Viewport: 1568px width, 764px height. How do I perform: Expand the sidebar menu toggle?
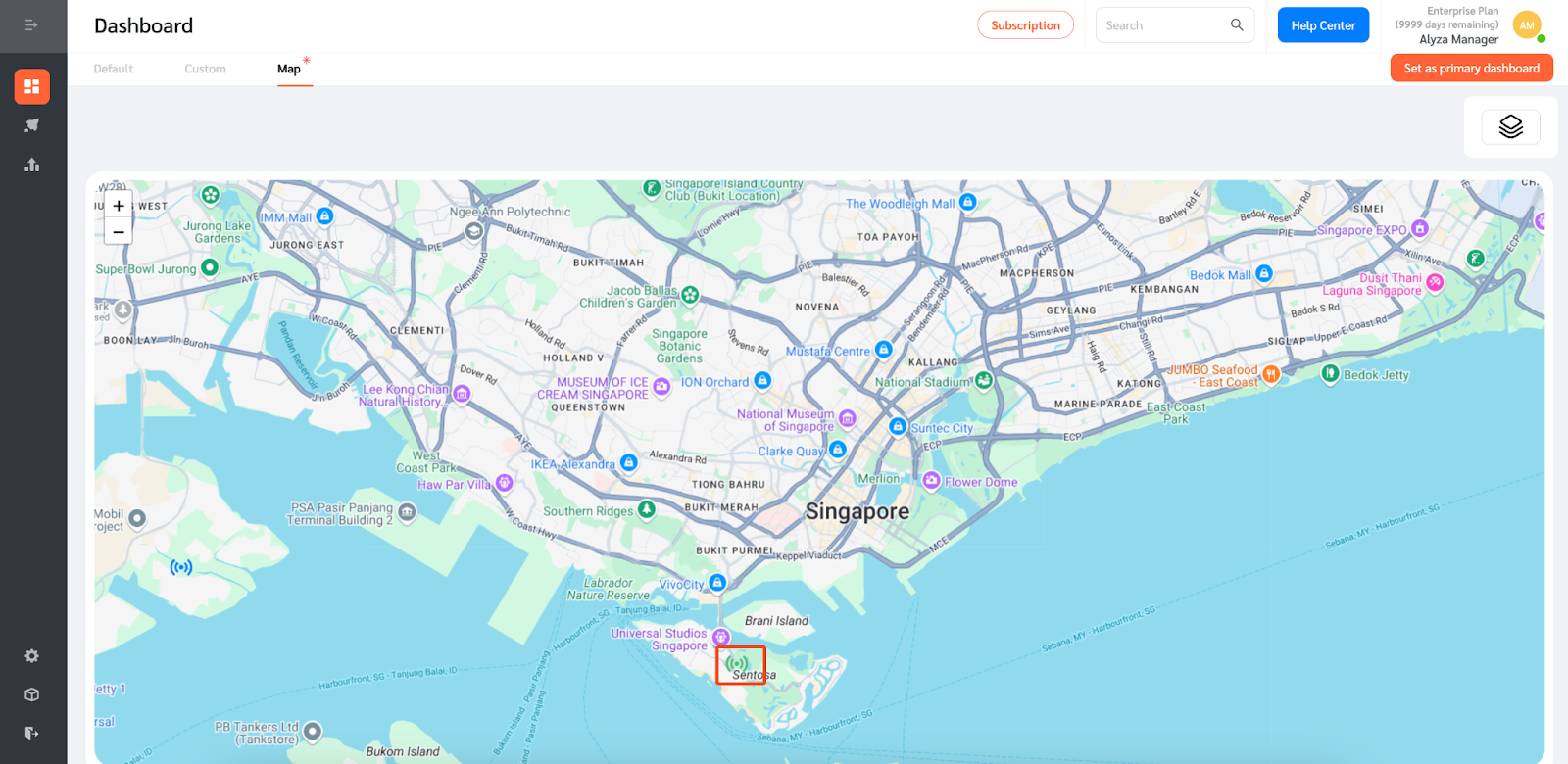31,25
